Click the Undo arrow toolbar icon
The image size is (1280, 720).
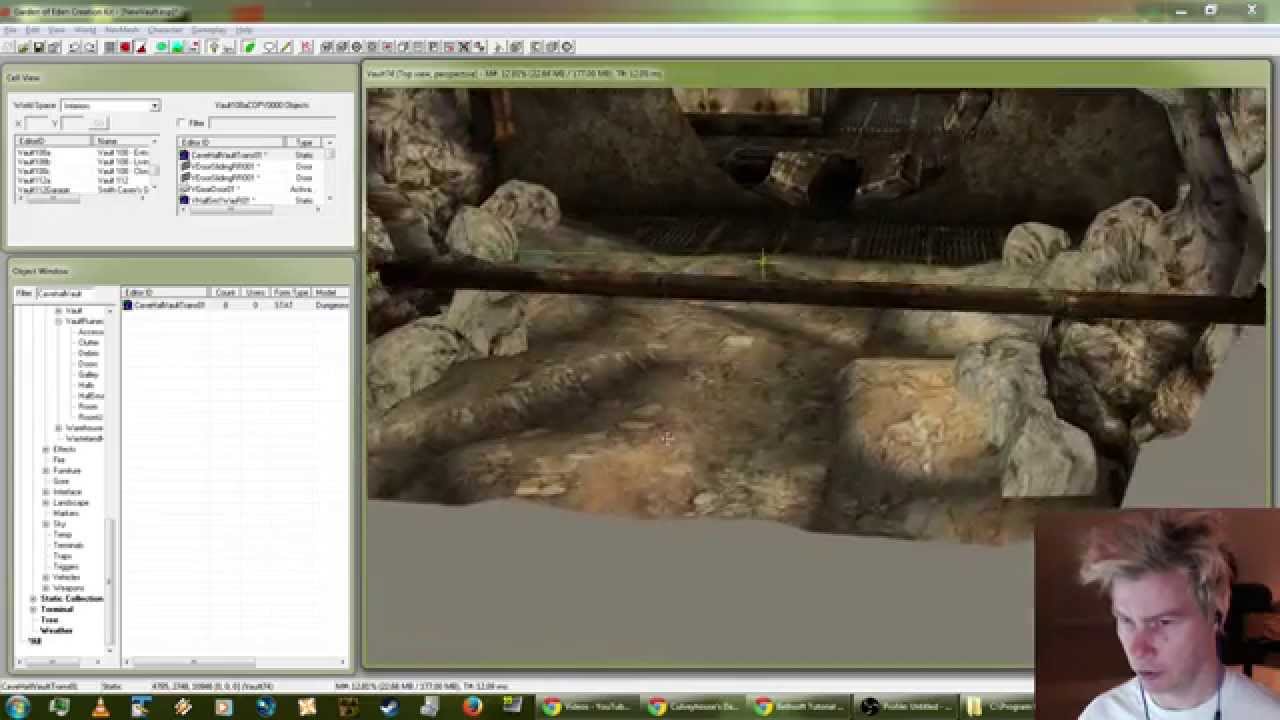(74, 47)
